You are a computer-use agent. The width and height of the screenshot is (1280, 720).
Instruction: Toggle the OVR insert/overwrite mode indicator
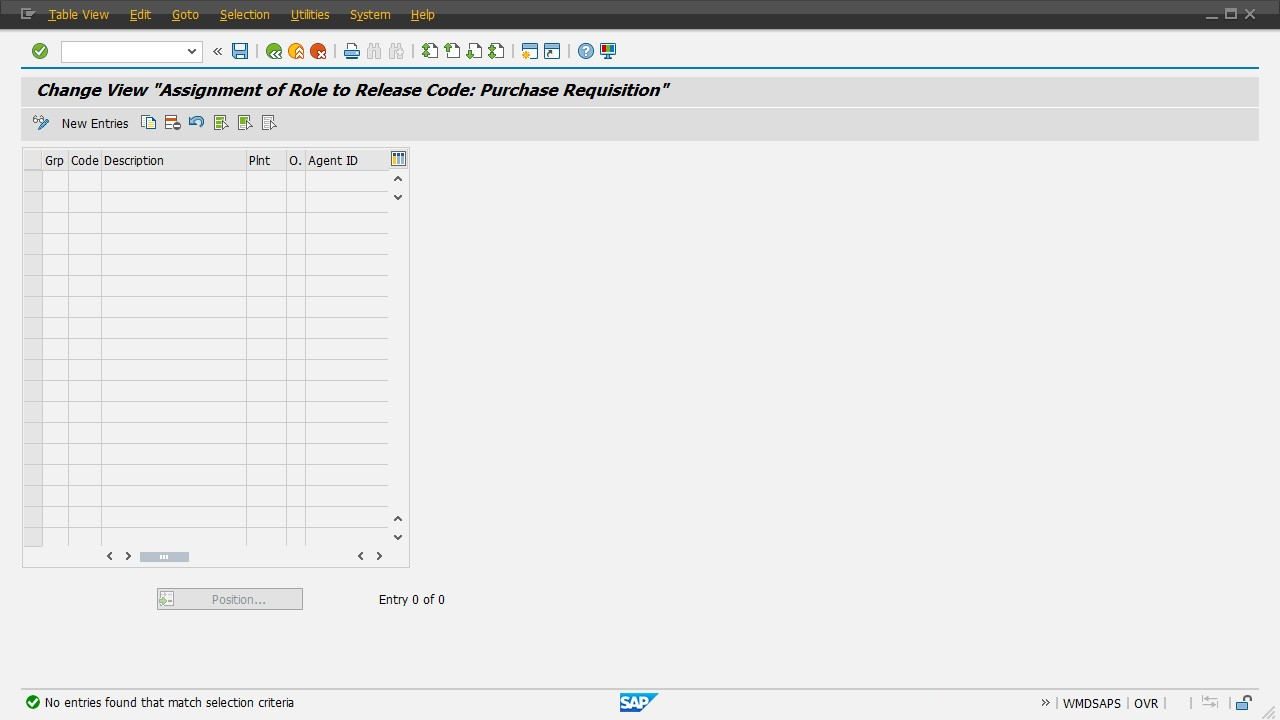tap(1146, 703)
